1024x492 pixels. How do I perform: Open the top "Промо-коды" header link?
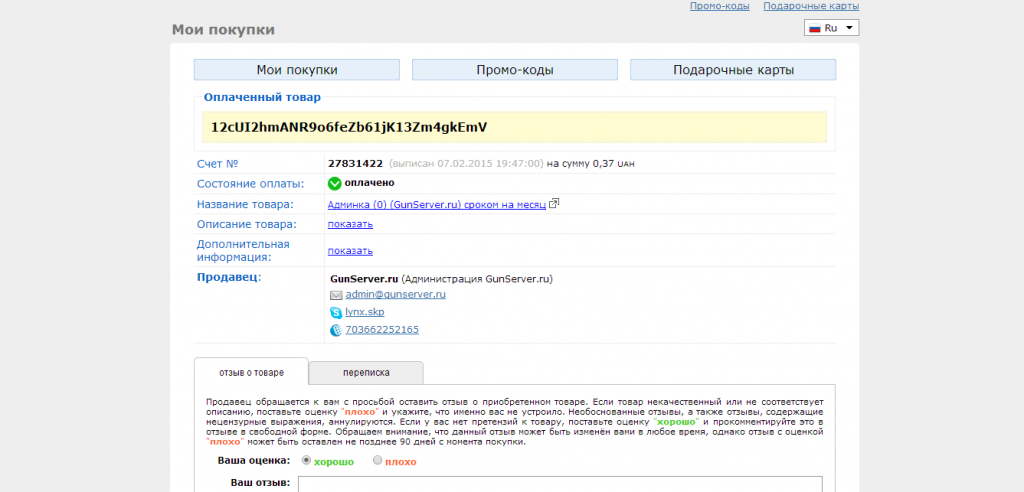(719, 6)
